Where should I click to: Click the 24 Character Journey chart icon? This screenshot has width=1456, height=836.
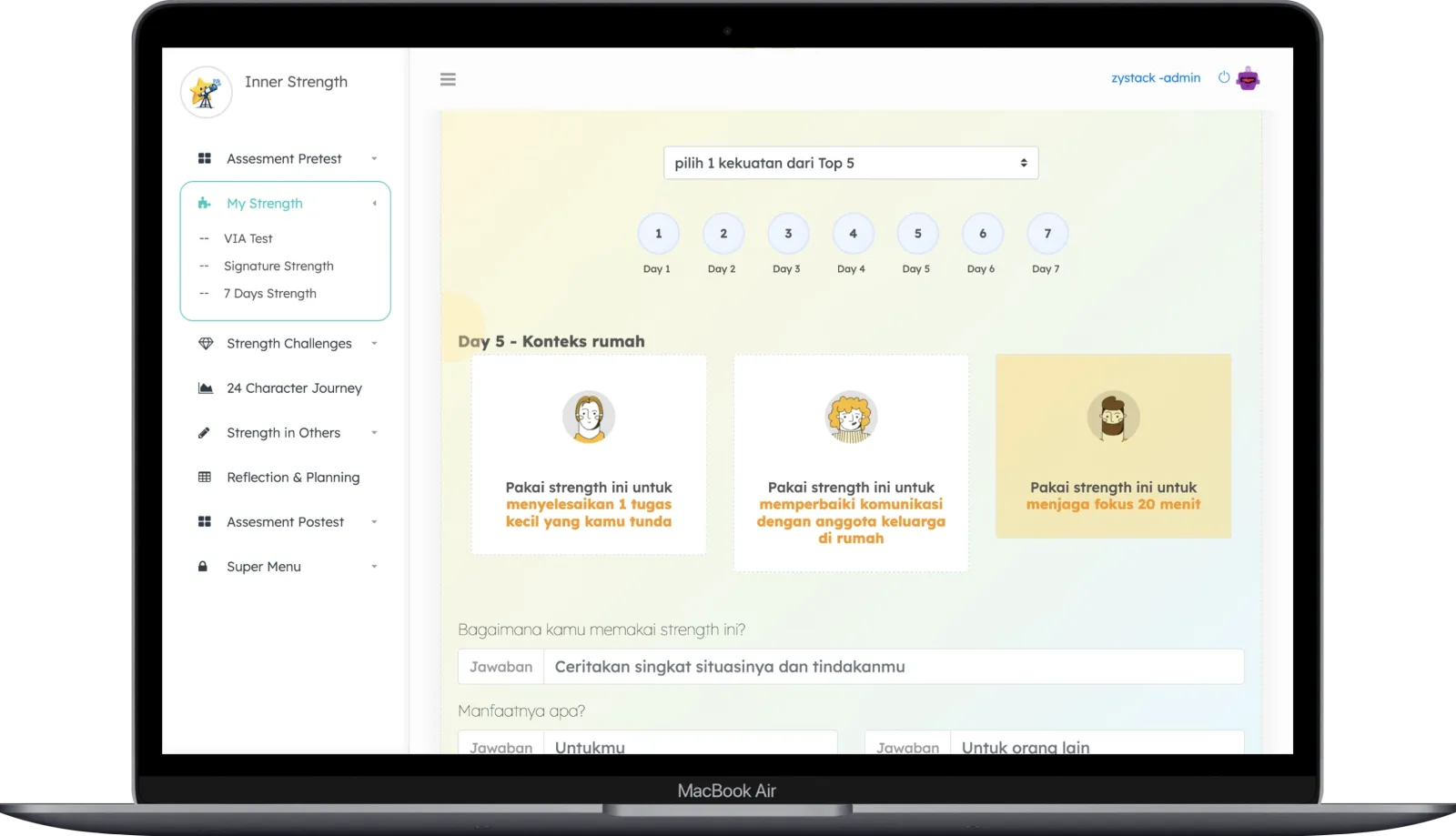(x=206, y=388)
